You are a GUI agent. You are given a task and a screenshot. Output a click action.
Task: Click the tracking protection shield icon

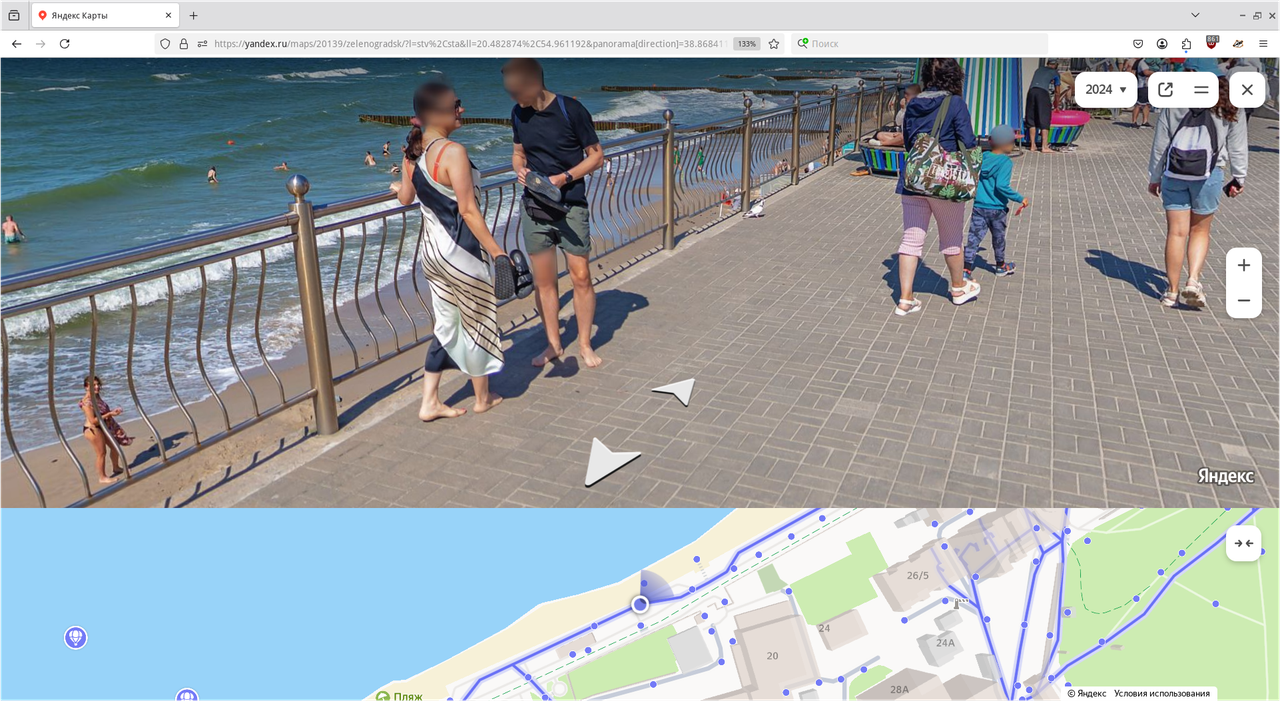[x=165, y=44]
